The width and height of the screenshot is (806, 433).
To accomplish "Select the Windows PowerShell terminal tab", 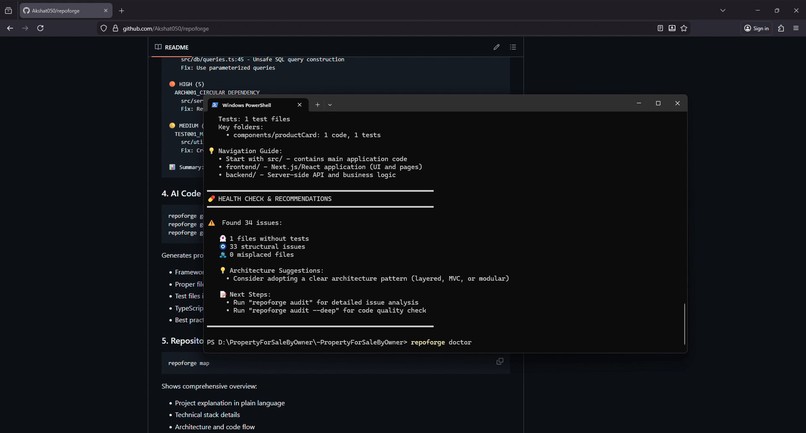I will click(257, 105).
